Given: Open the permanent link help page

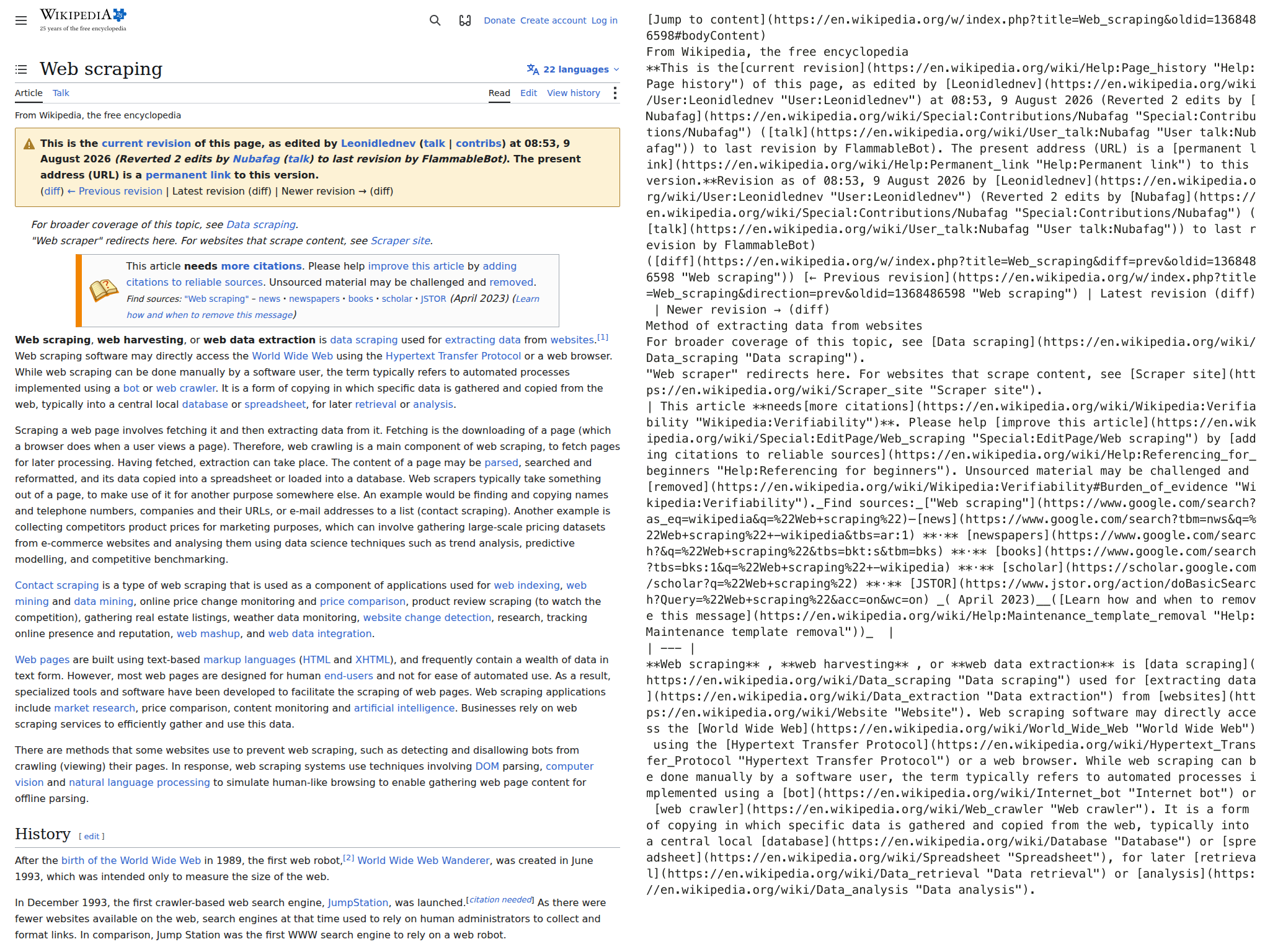Looking at the screenshot, I should click(188, 175).
